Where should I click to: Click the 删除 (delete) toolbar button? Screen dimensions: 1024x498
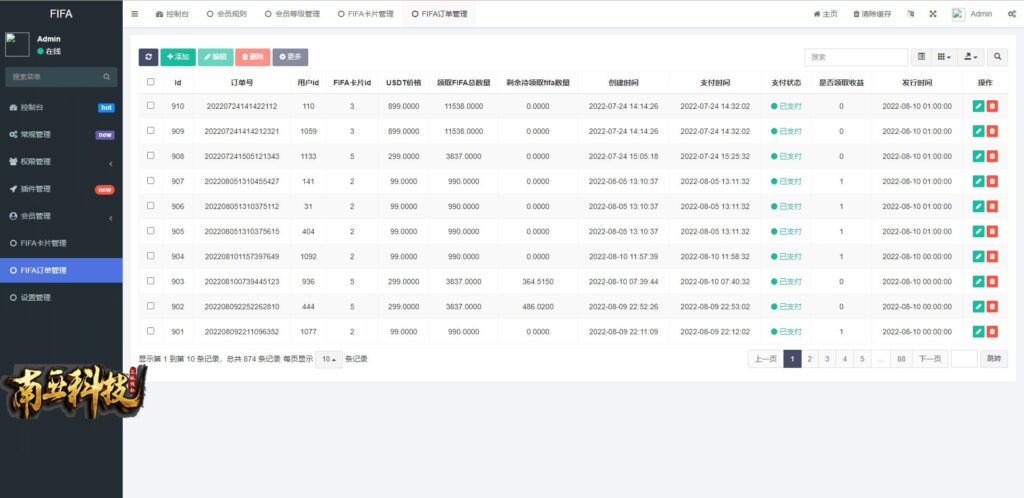coord(253,57)
